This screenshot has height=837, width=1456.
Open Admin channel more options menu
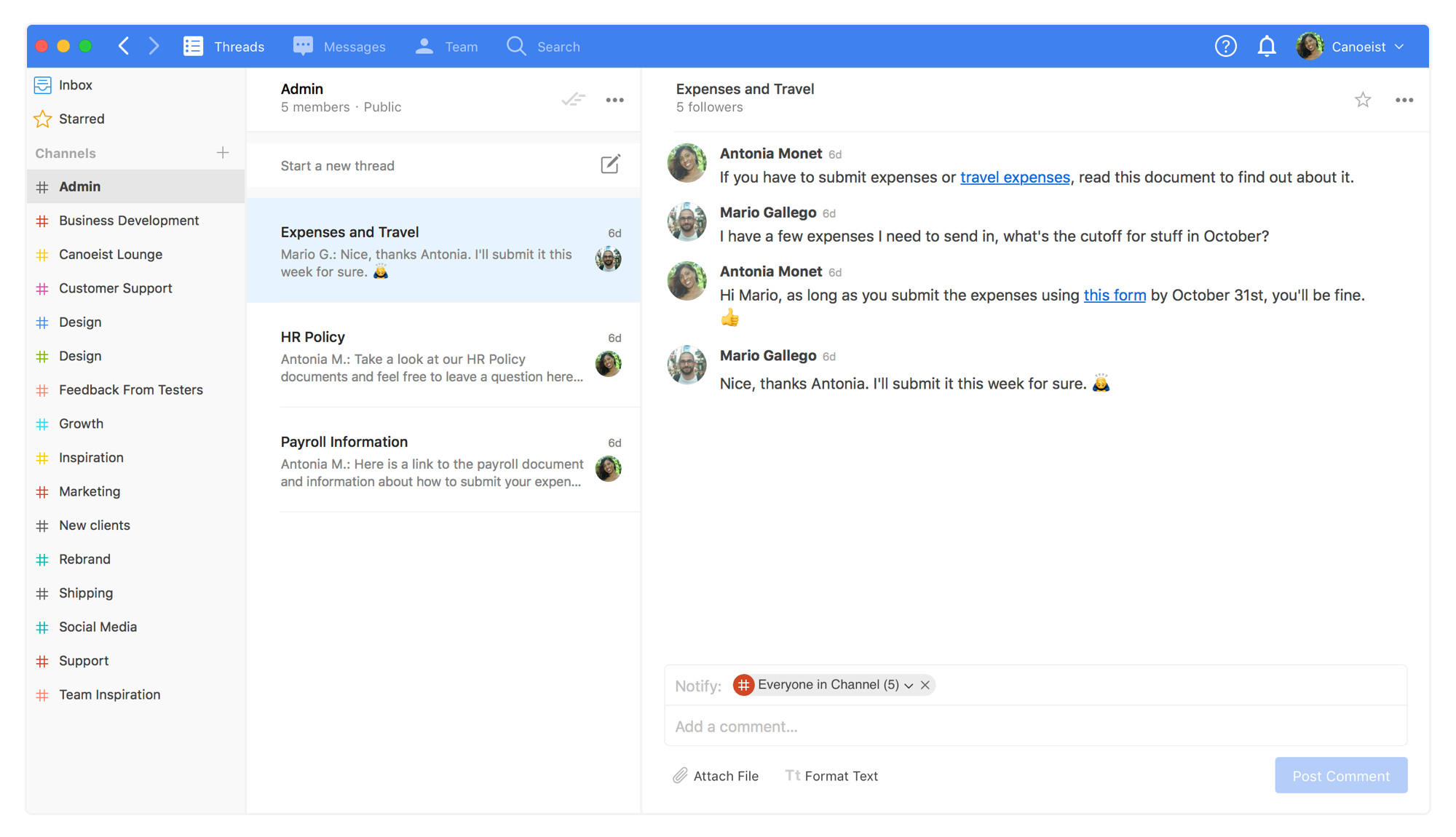click(614, 100)
